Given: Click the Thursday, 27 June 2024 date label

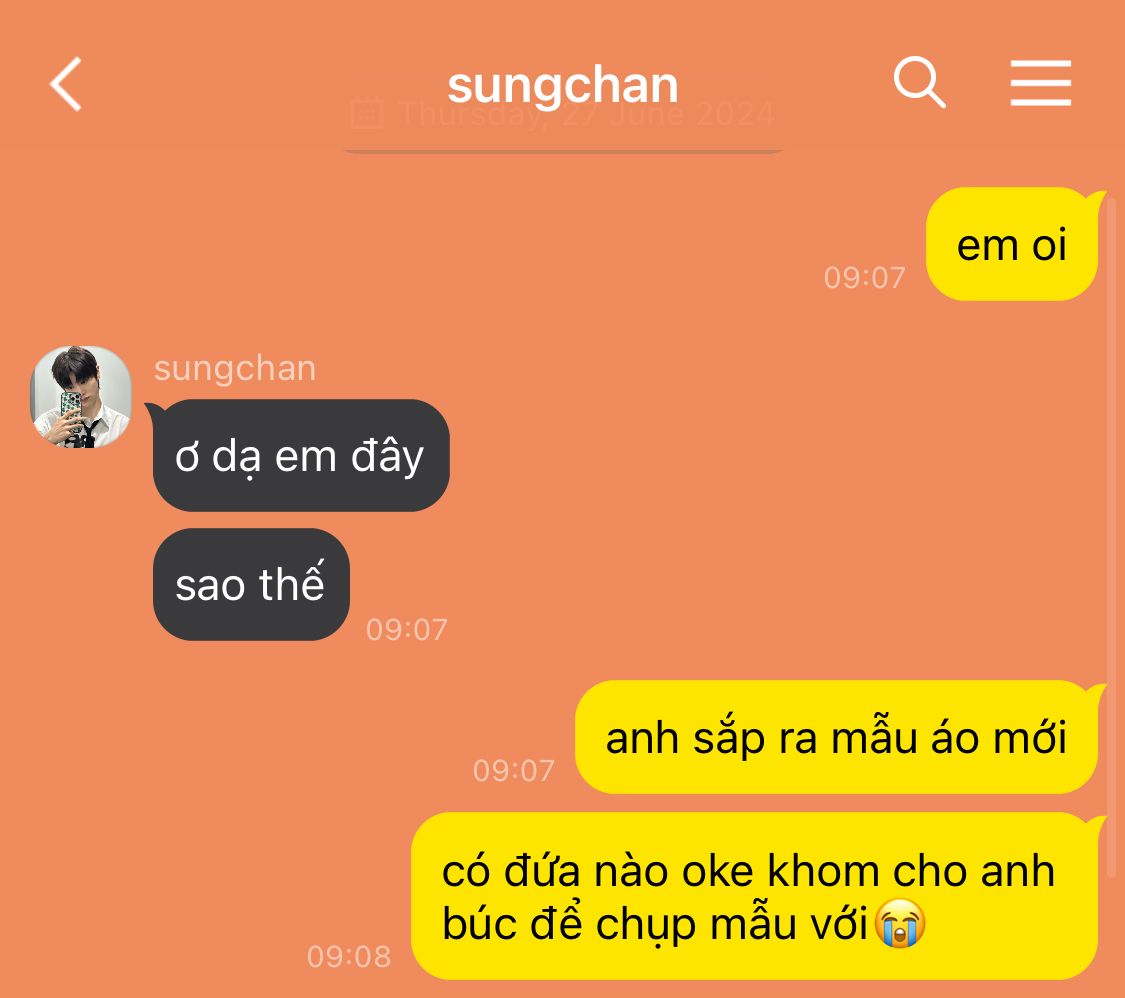Looking at the screenshot, I should point(586,113).
